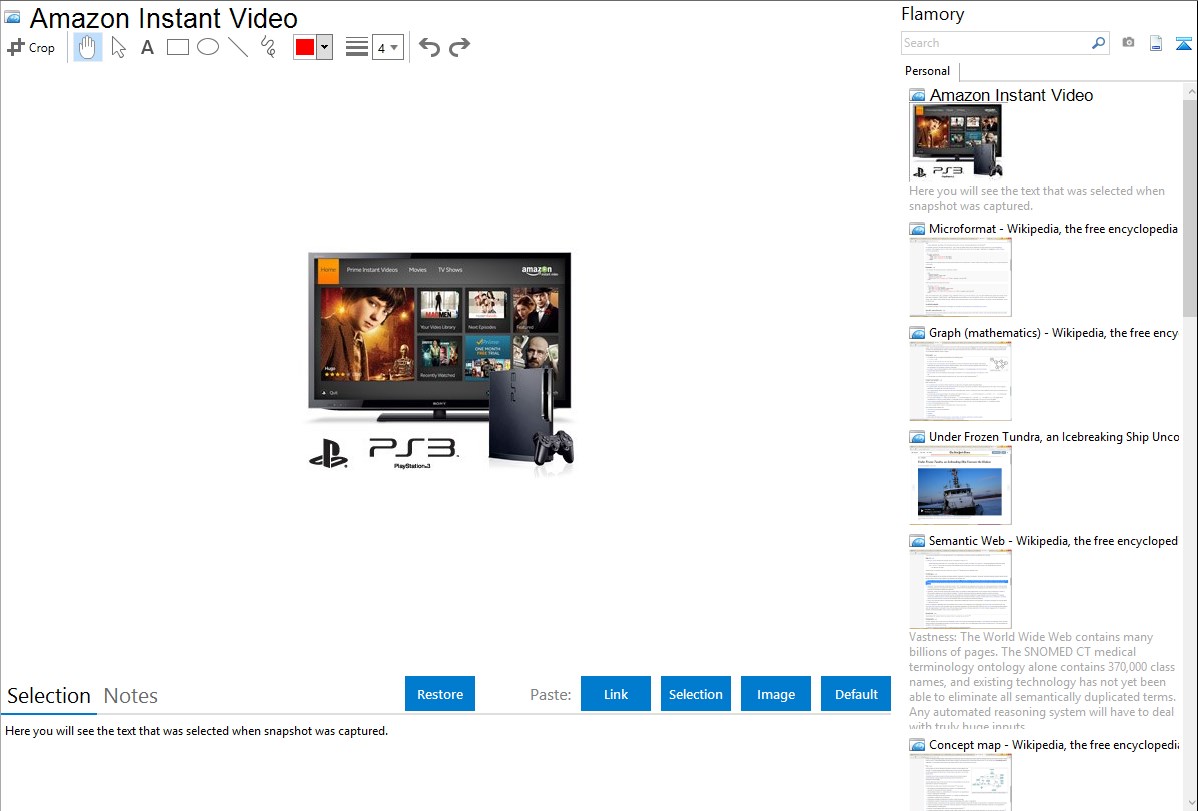
Task: Select the text annotation tool
Action: pyautogui.click(x=147, y=47)
